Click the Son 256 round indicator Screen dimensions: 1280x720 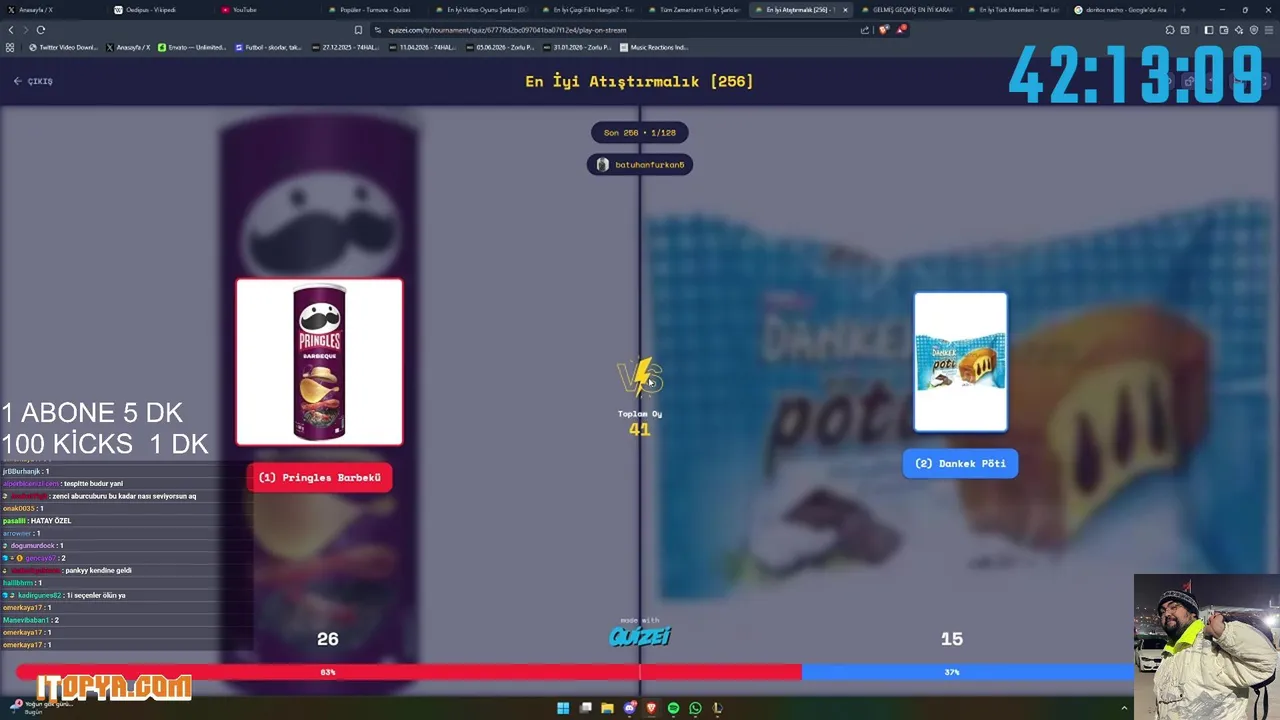[640, 133]
